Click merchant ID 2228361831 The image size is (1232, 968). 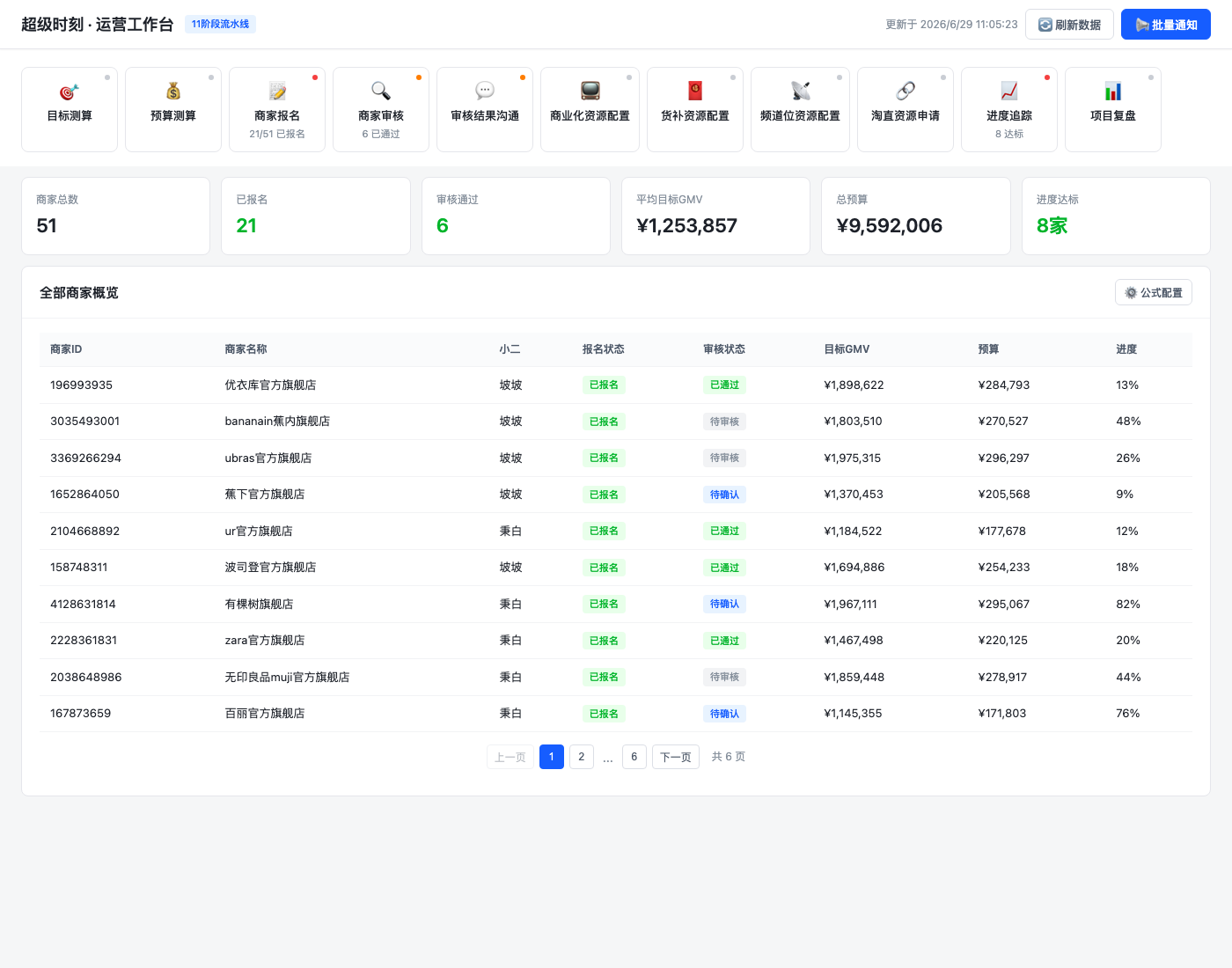tap(84, 641)
